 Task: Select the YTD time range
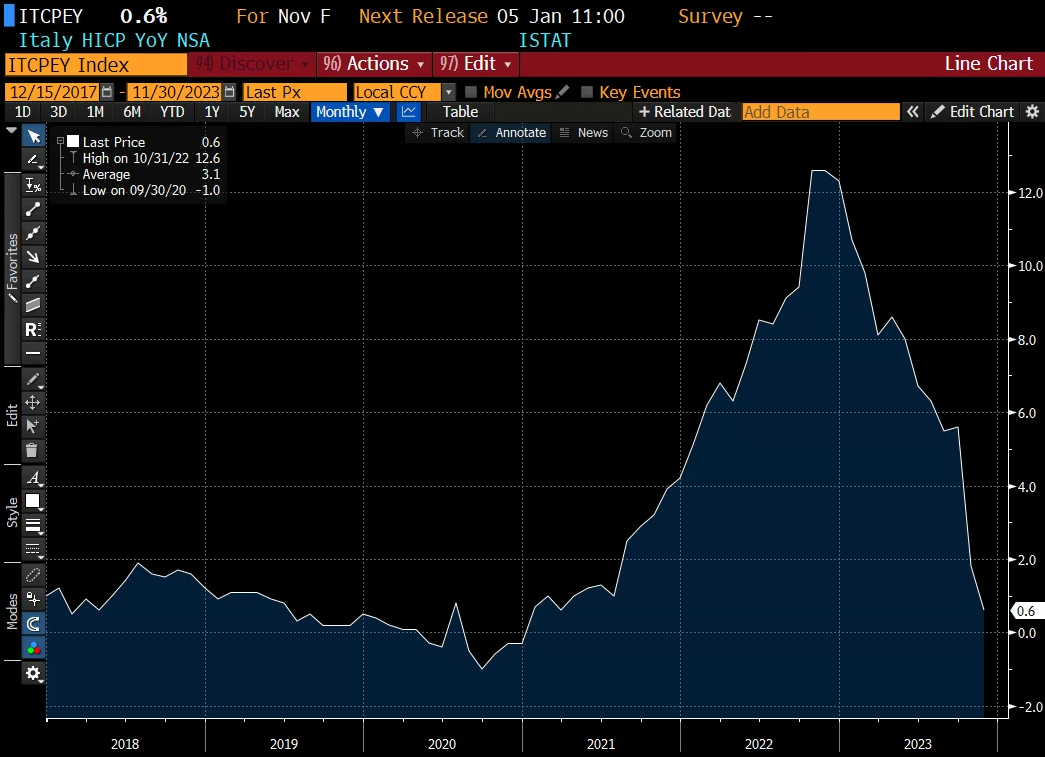coord(172,112)
